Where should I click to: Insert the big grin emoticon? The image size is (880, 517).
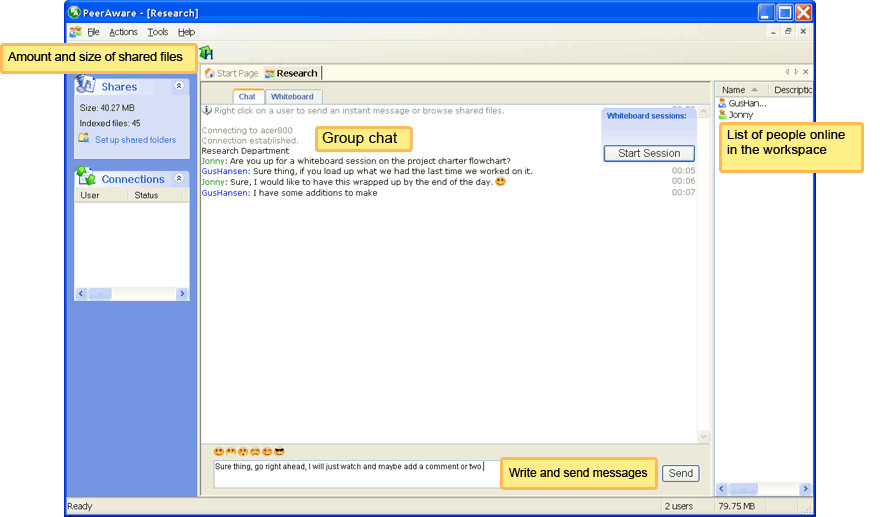pos(231,451)
